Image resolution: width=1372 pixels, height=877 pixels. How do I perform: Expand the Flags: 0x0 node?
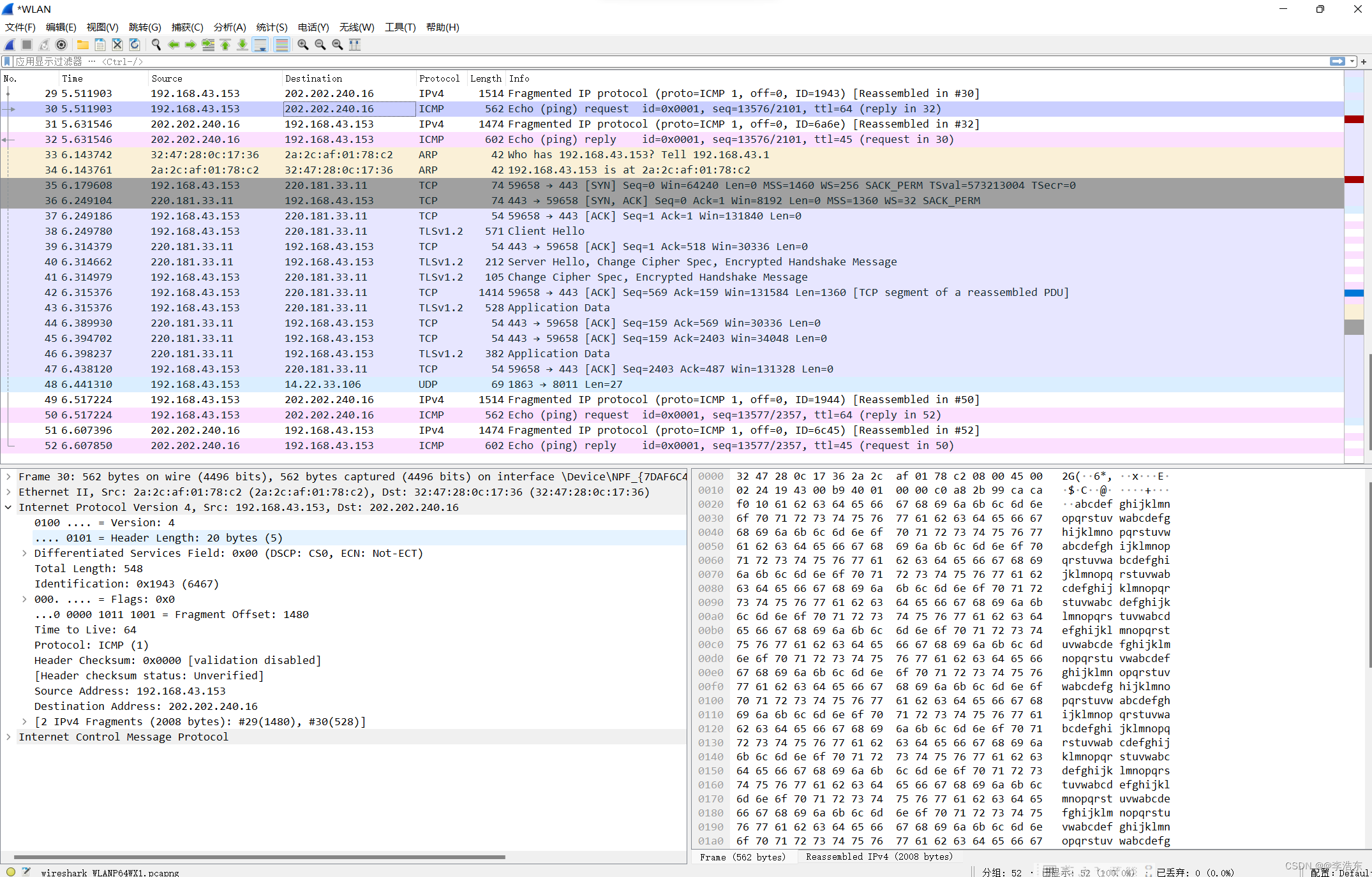[24, 599]
